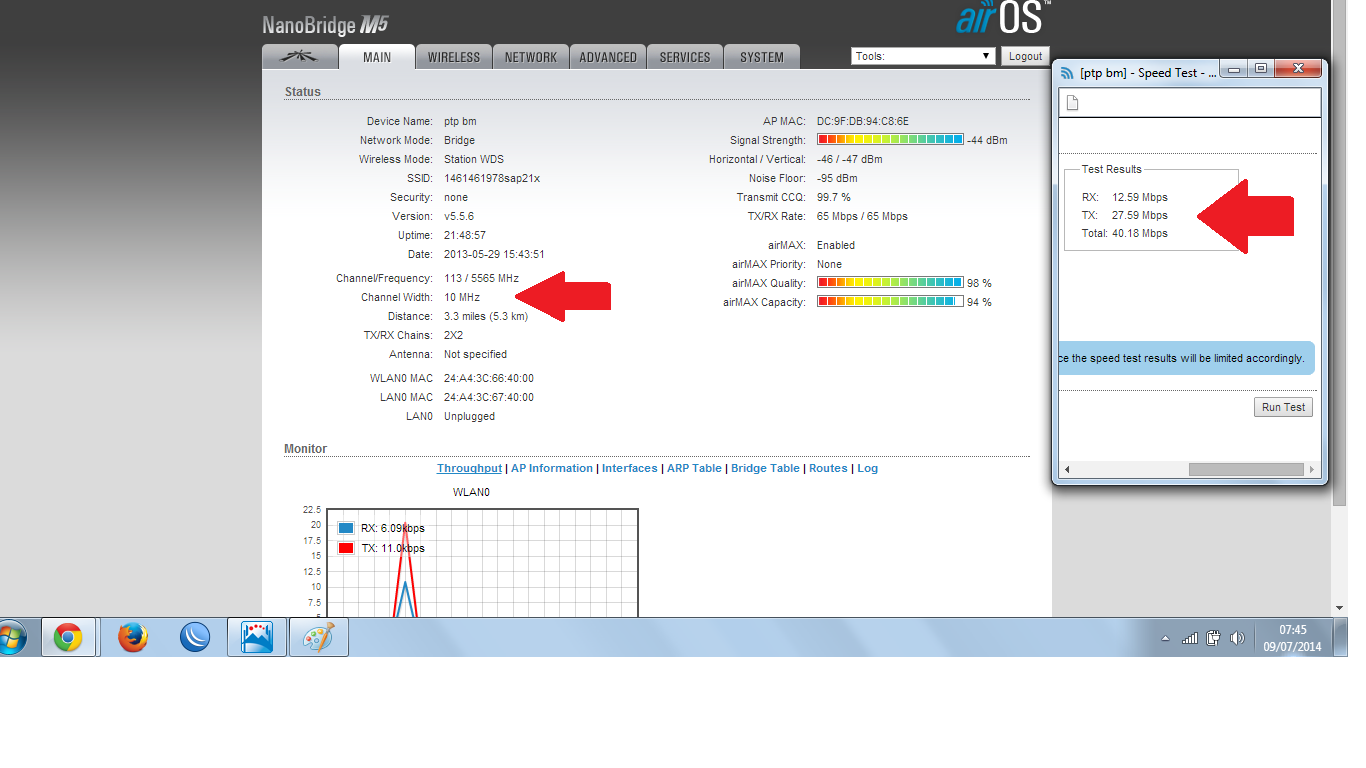
Task: Open the Log link
Action: click(x=867, y=468)
